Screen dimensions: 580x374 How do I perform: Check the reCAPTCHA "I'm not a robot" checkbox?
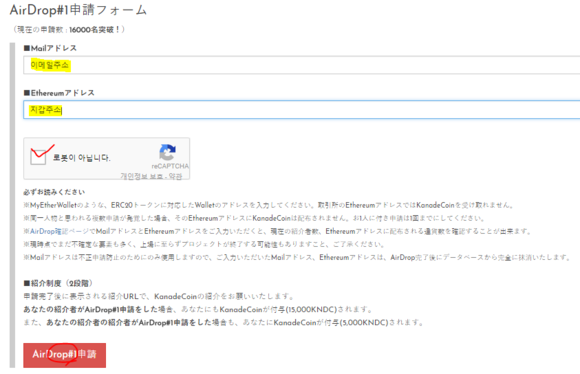pos(38,157)
